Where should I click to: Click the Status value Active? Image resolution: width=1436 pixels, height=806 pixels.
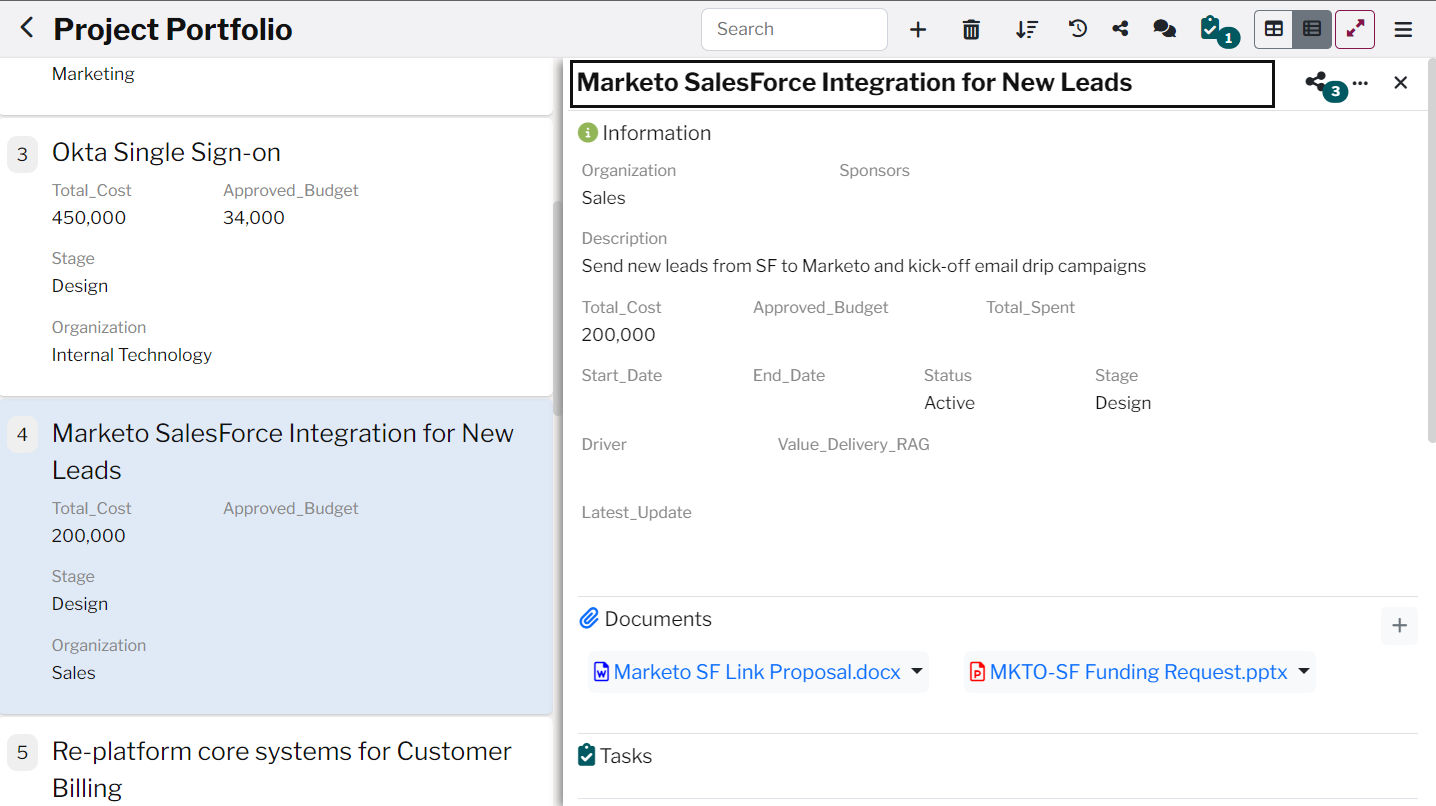pyautogui.click(x=949, y=403)
